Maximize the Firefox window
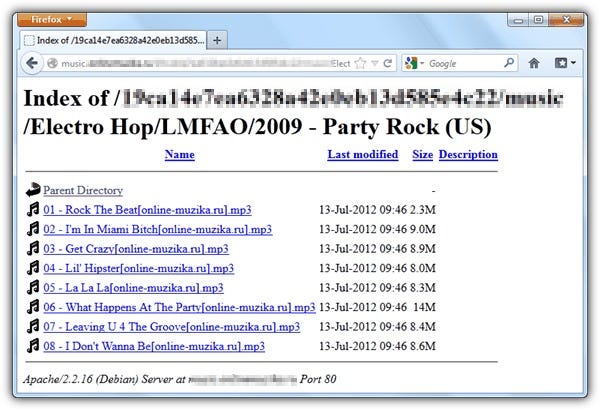The image size is (600, 409). coord(538,20)
